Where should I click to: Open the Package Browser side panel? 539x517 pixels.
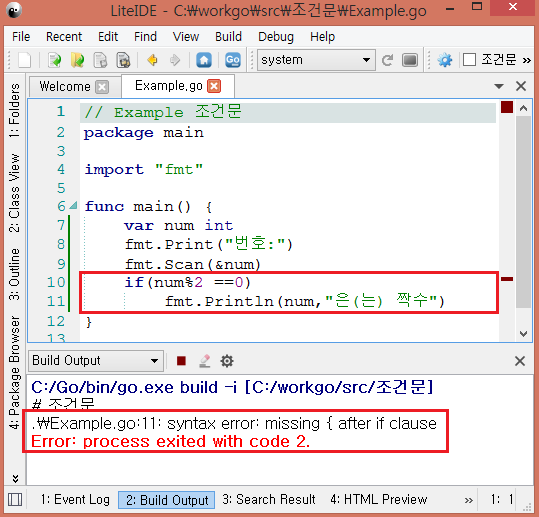click(15, 372)
